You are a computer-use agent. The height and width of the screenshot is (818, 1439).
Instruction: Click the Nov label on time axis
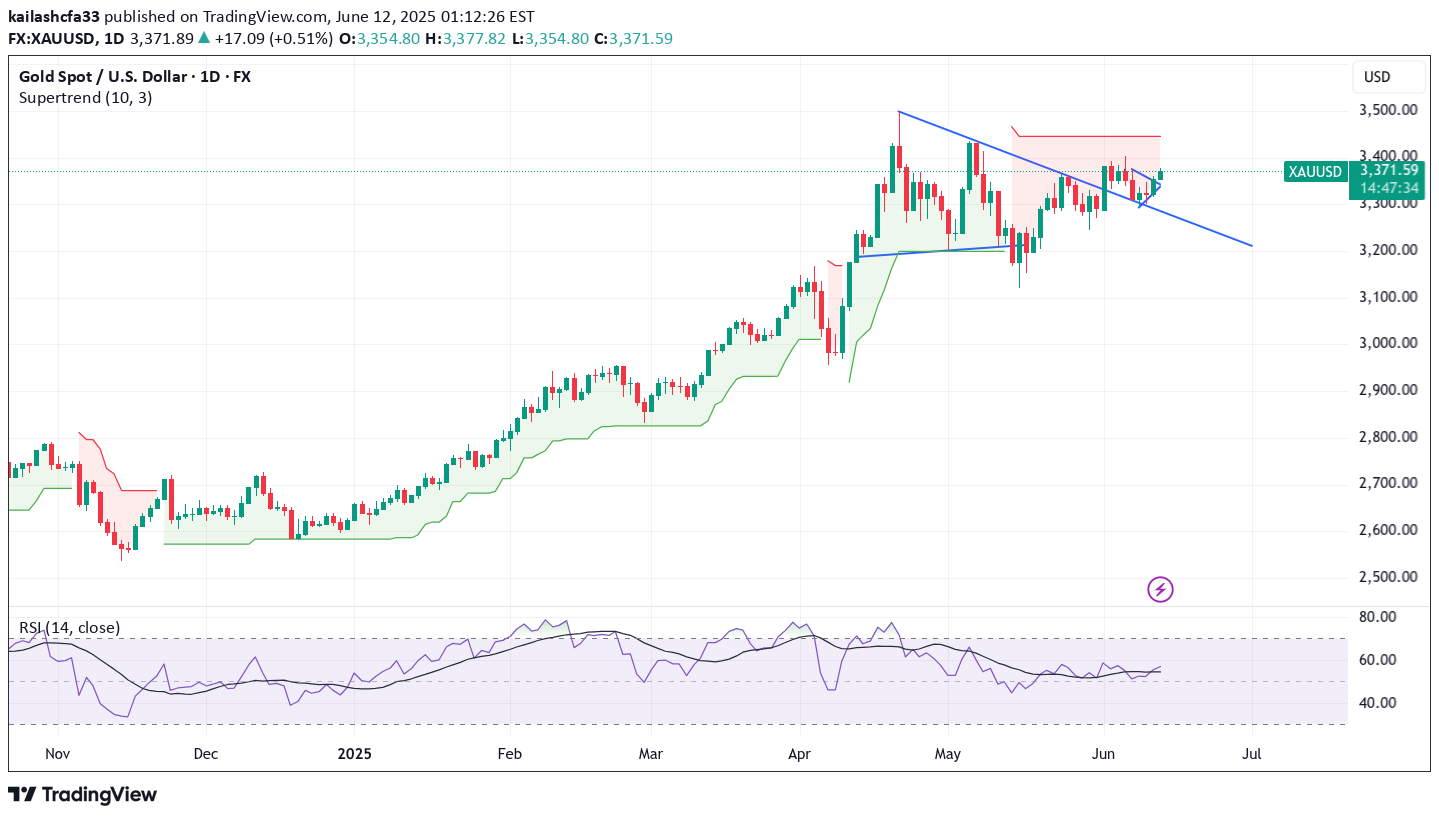(58, 753)
